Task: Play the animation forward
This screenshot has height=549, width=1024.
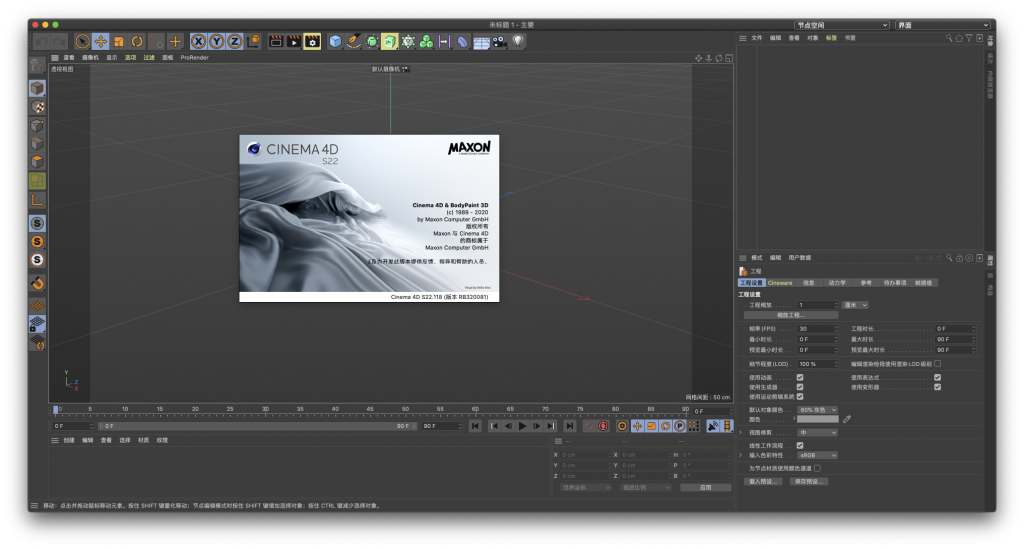Action: click(522, 426)
